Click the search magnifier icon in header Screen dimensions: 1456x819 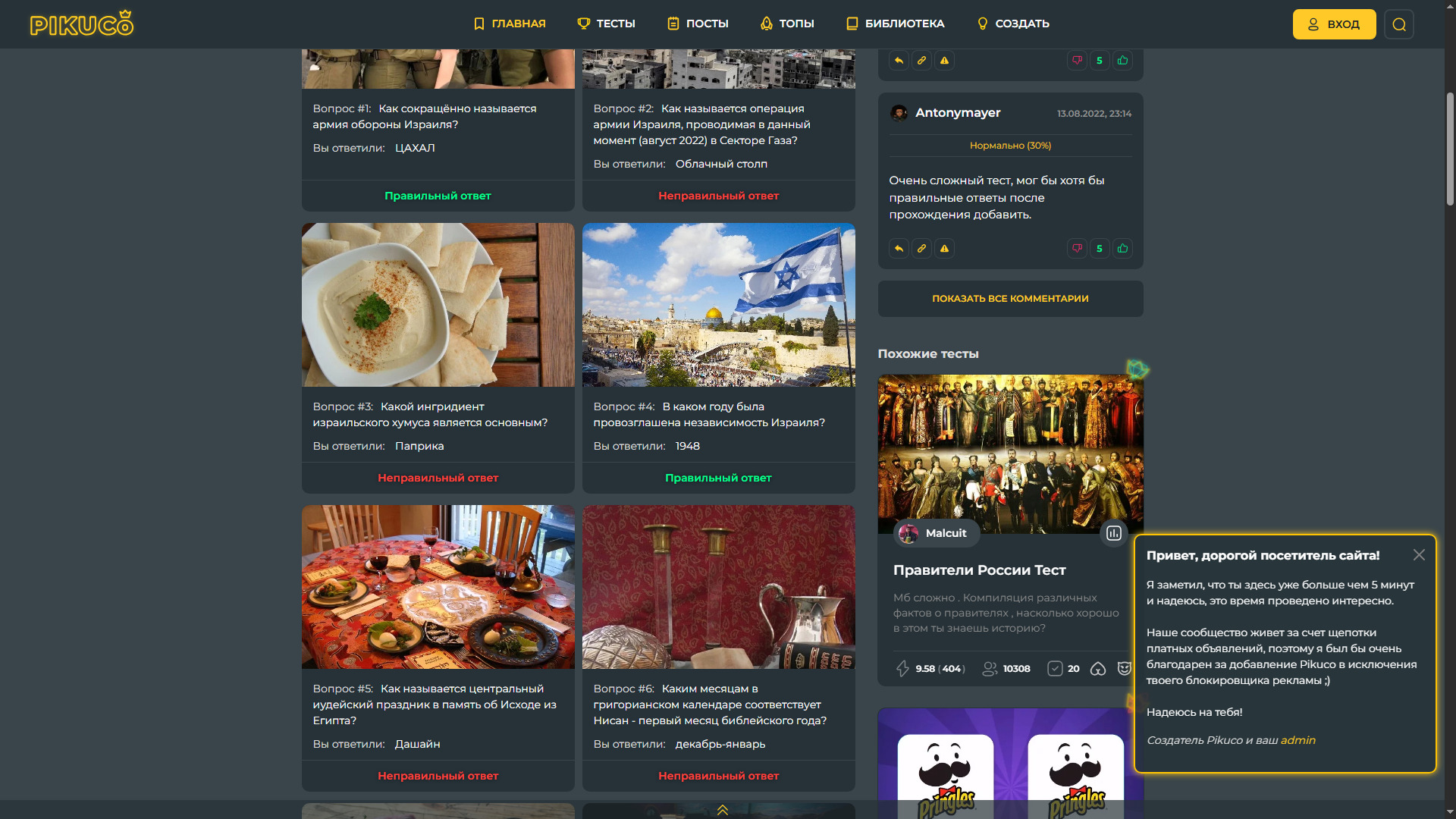1398,24
